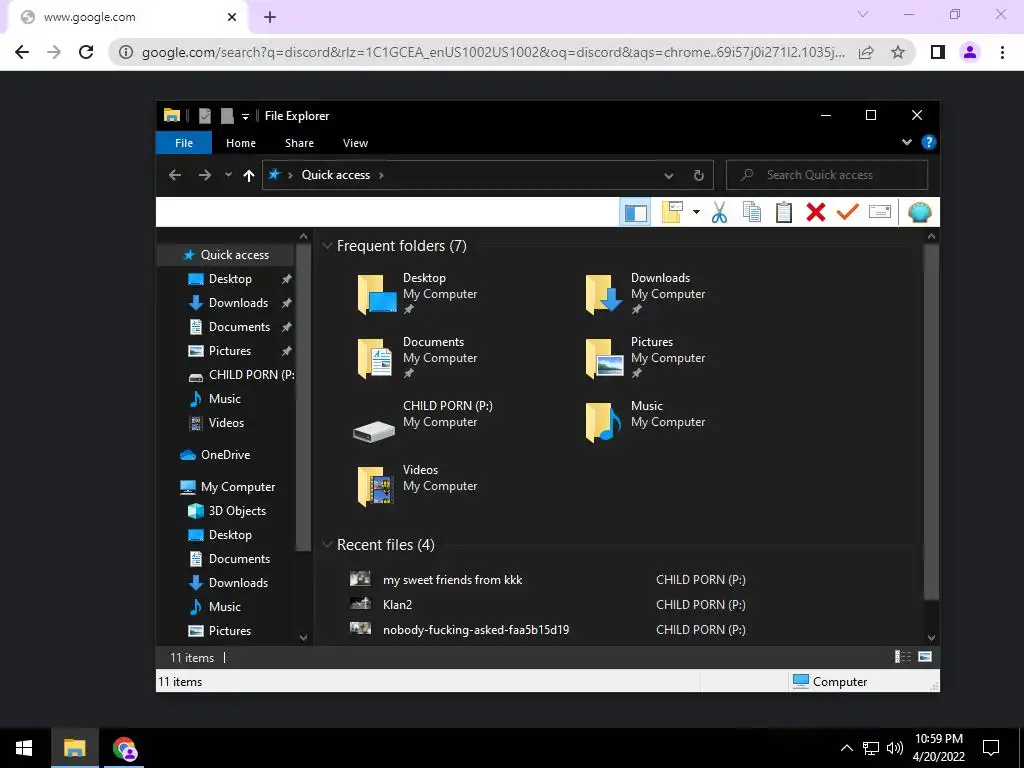Screen dimensions: 1024x768
Task: Open Chrome side panel
Action: [x=938, y=52]
